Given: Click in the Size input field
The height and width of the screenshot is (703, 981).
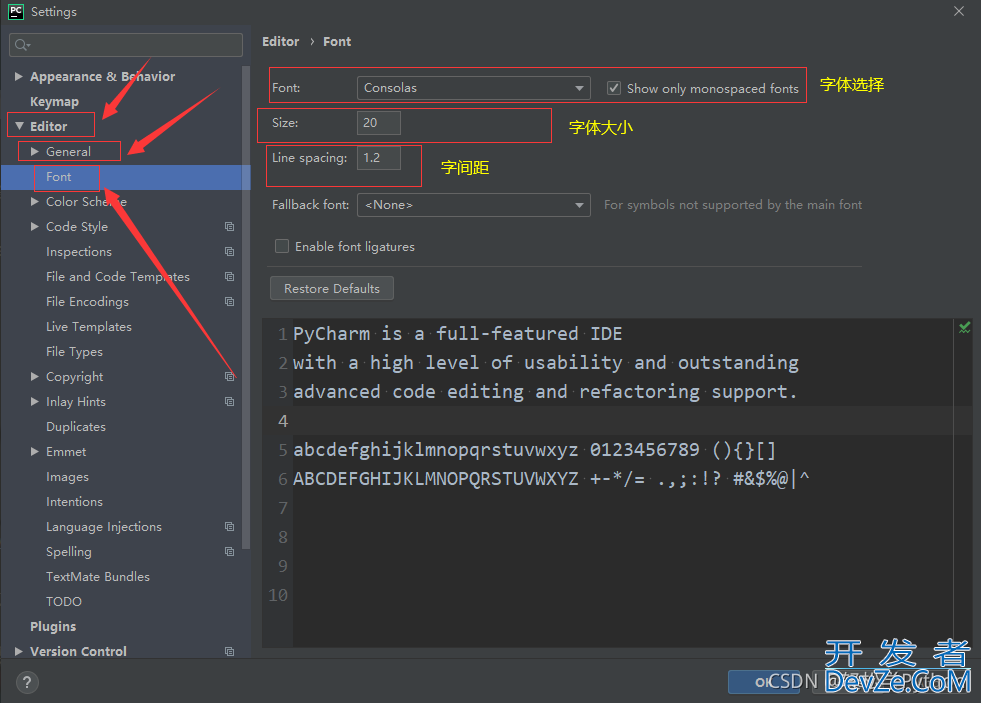Looking at the screenshot, I should tap(379, 123).
